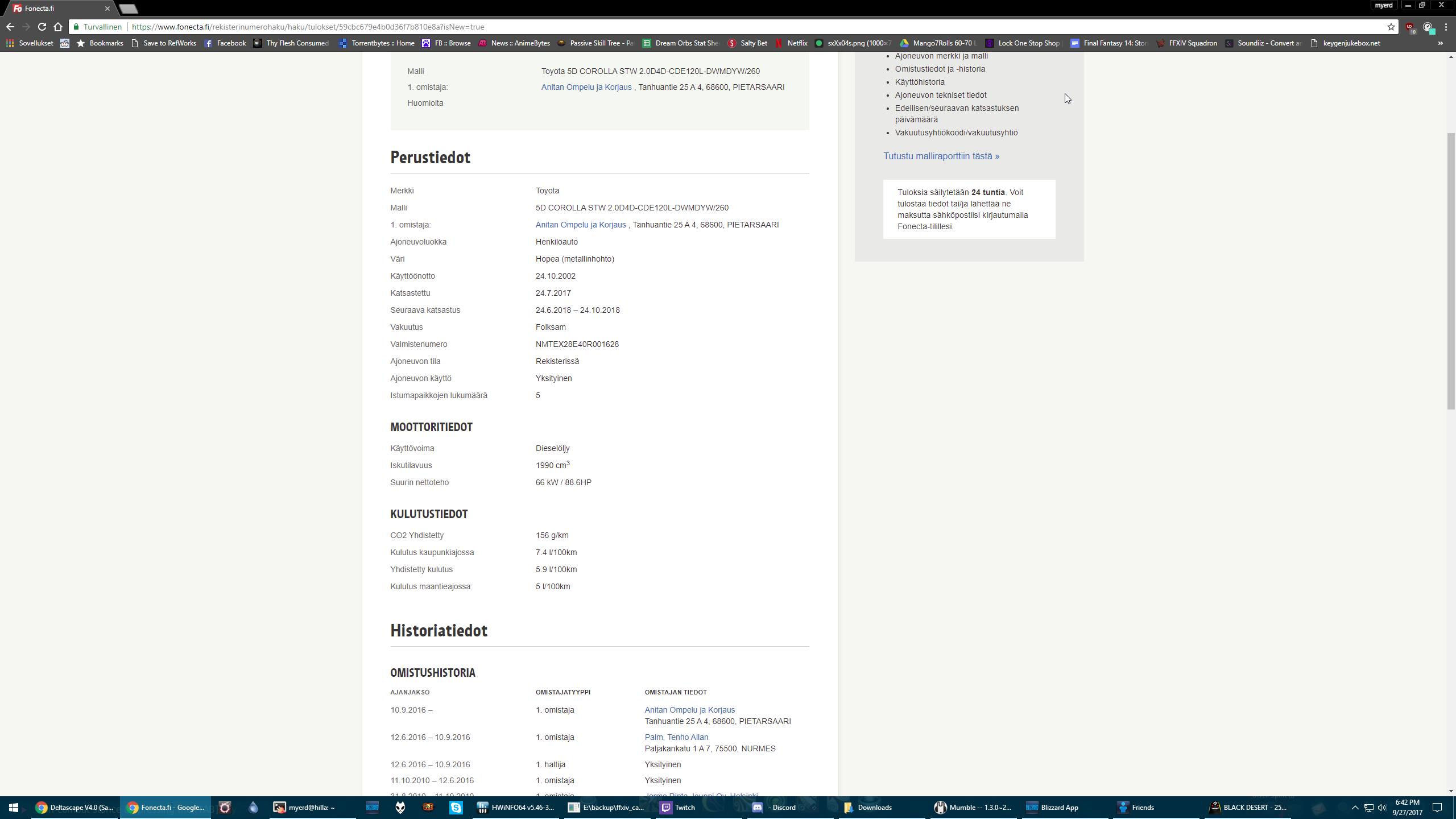Select the chassis number NMTEX28E40R001628
1456x819 pixels.
(577, 344)
